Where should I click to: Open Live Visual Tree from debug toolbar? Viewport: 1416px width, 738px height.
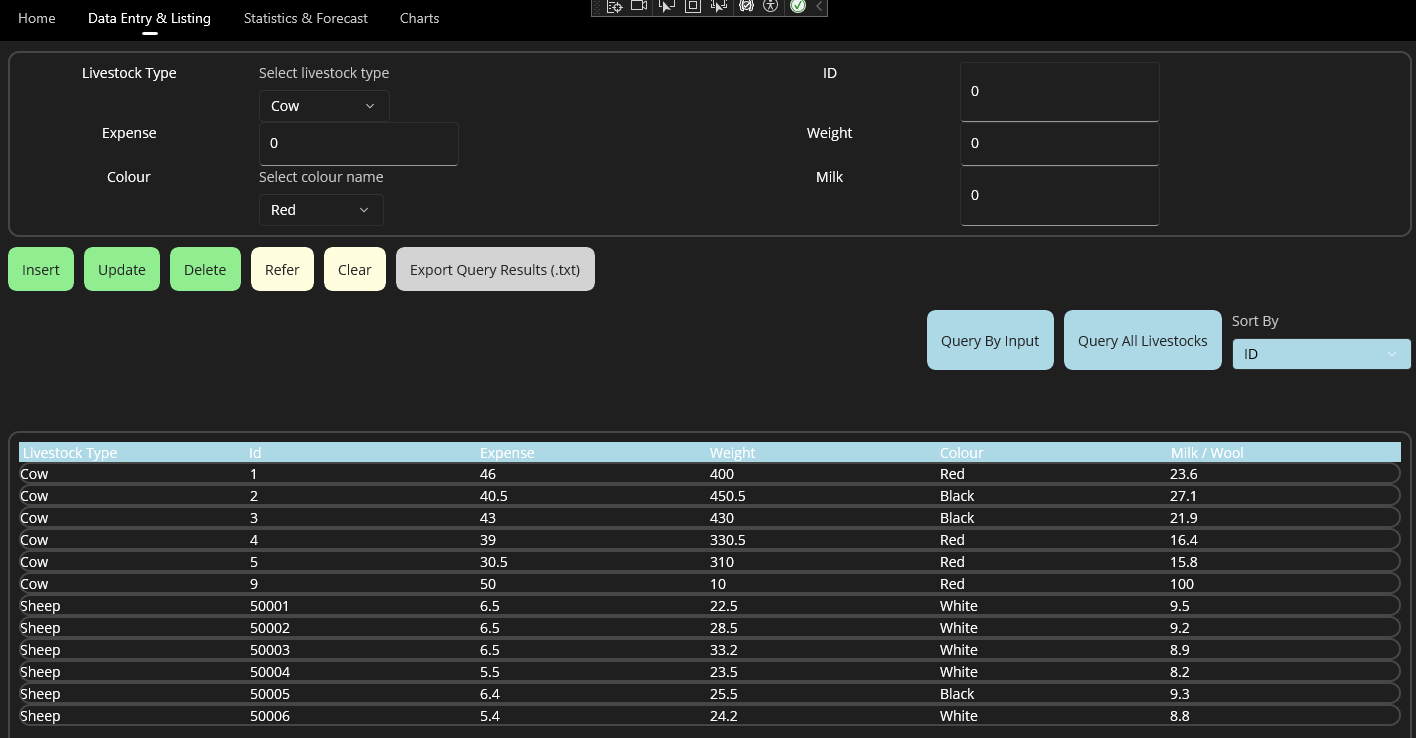click(x=614, y=6)
